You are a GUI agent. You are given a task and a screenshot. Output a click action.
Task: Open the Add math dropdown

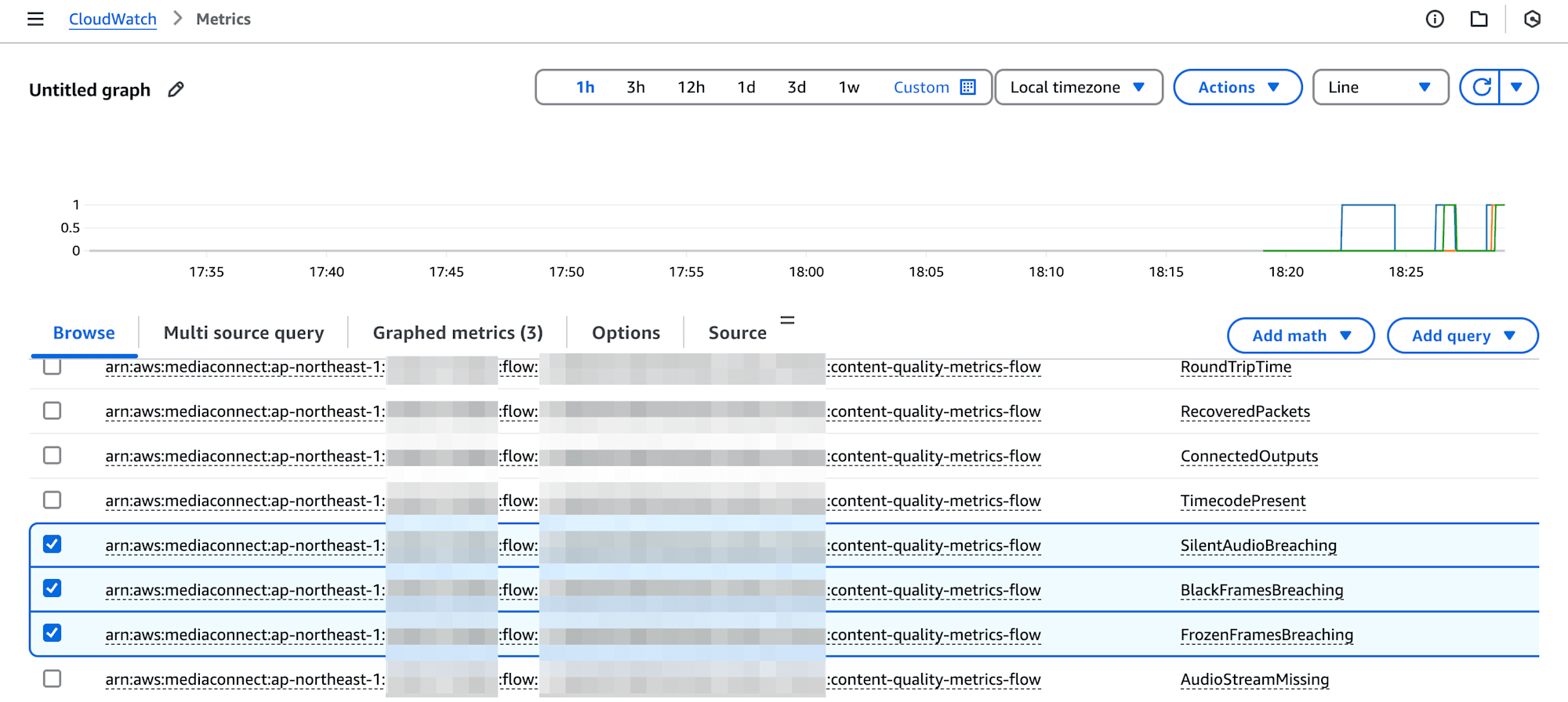pyautogui.click(x=1301, y=335)
